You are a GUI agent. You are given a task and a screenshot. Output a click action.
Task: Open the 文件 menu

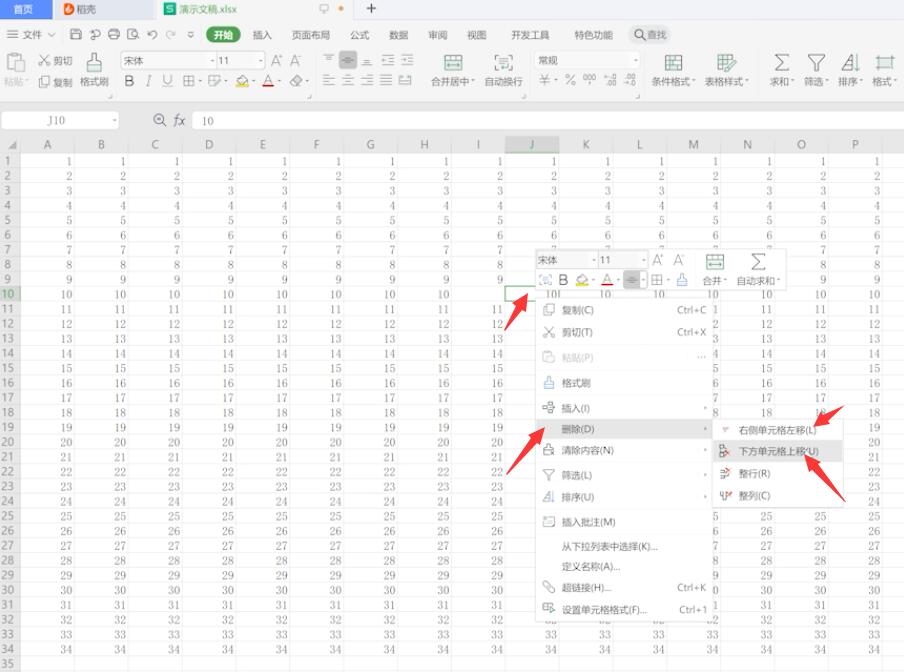tap(31, 35)
